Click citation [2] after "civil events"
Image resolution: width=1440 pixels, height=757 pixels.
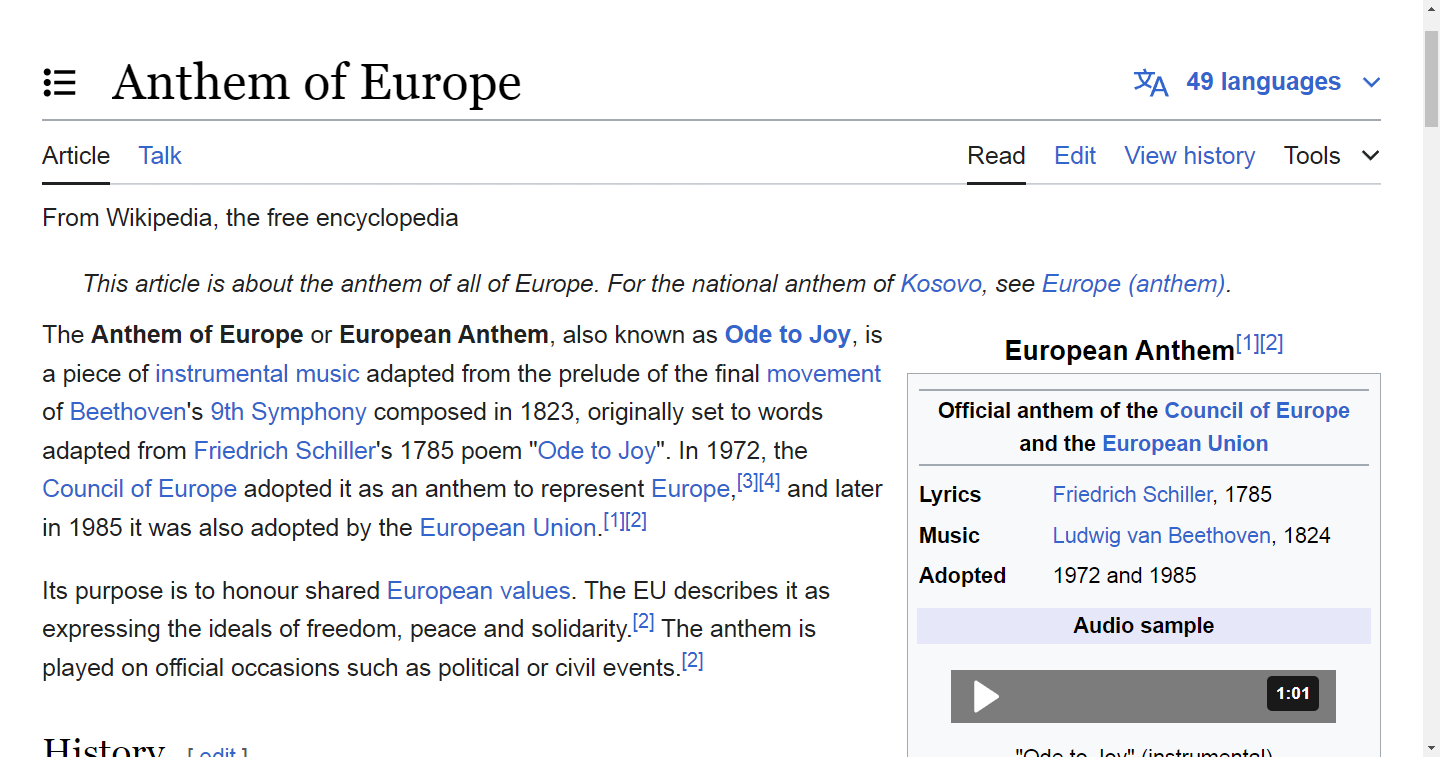[693, 661]
